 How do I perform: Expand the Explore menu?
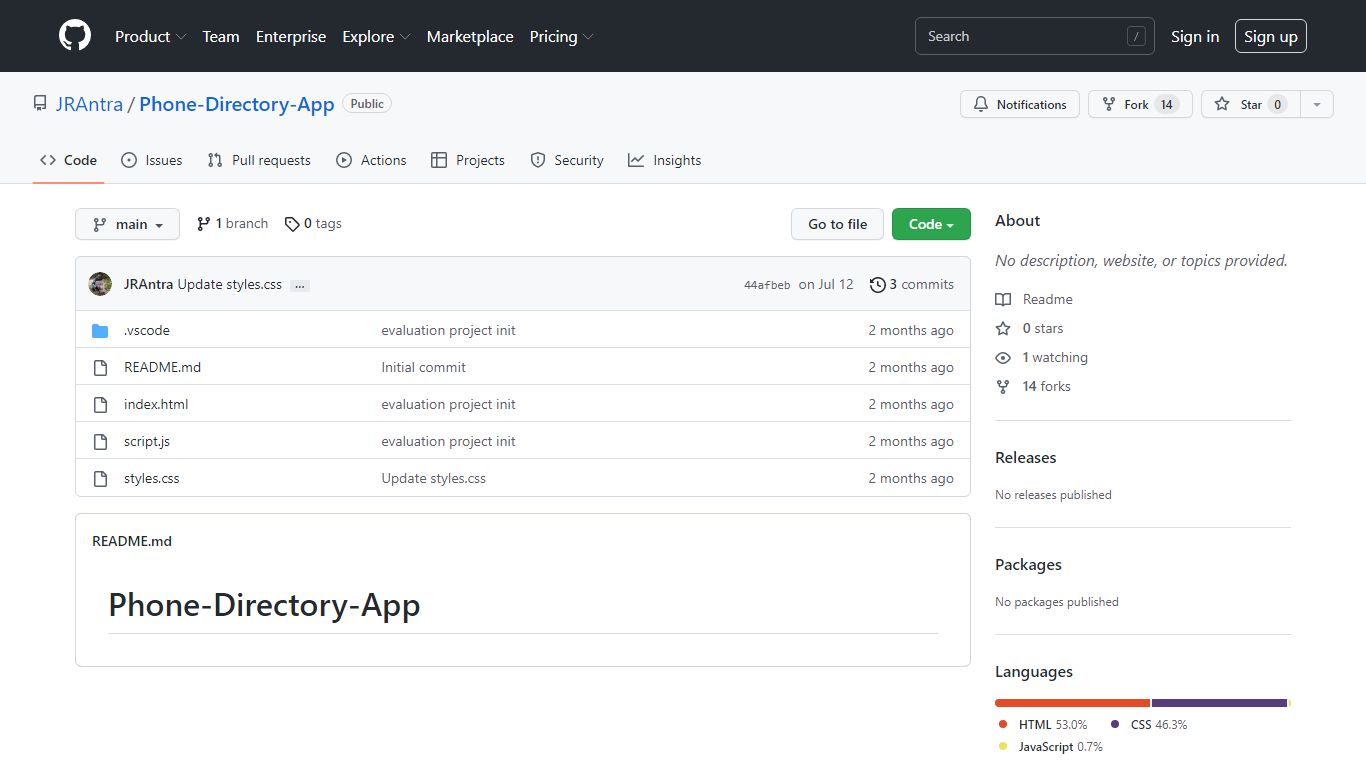[376, 36]
